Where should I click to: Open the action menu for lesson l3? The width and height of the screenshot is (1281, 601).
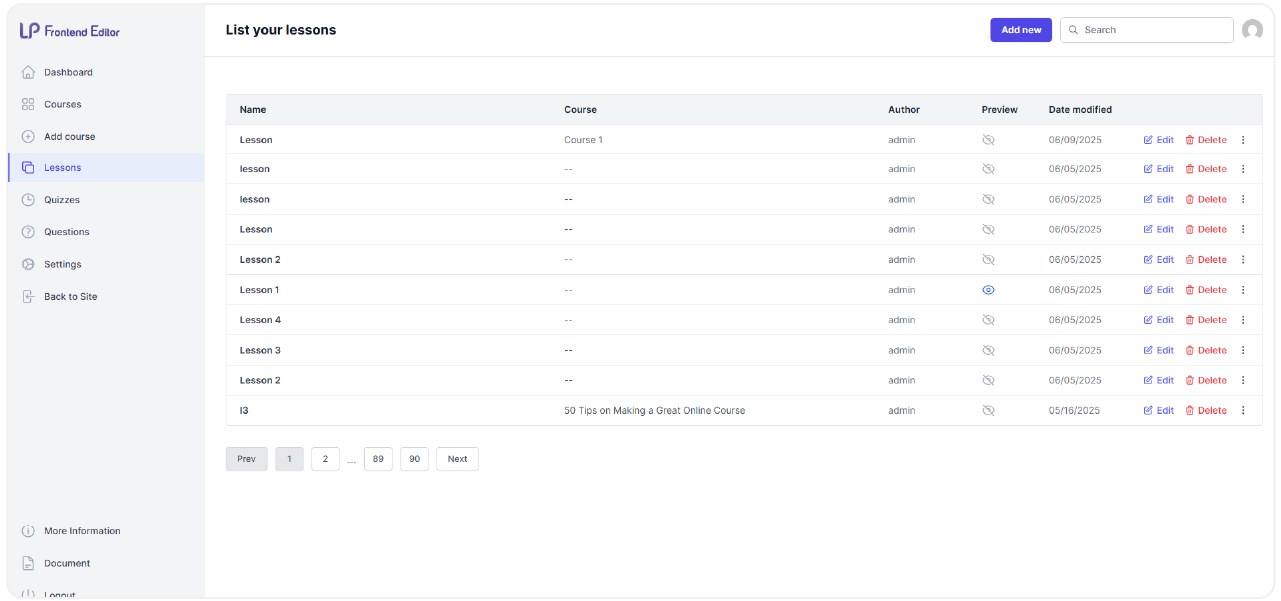click(1242, 410)
